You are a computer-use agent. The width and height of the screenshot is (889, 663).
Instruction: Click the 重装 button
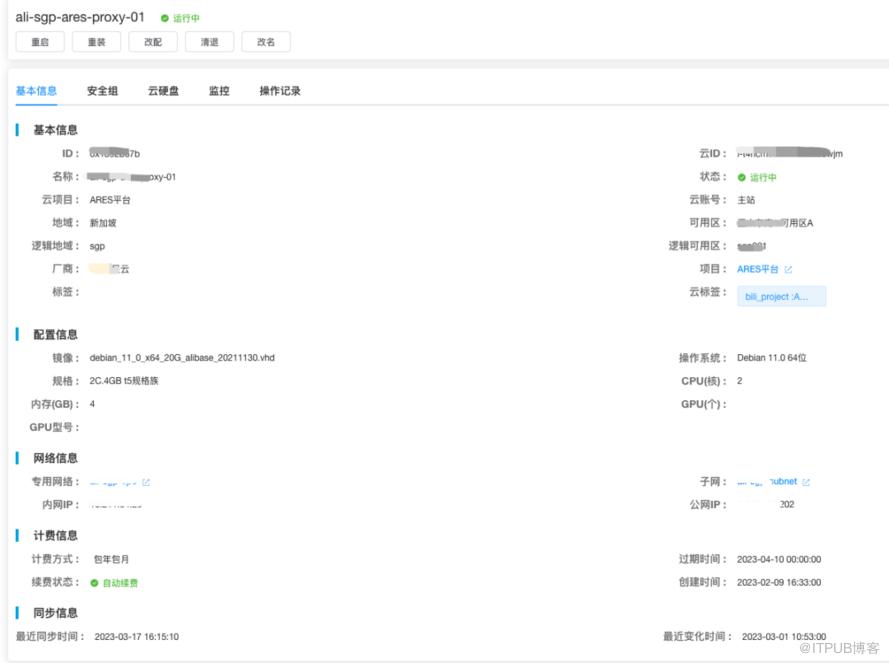click(x=96, y=42)
